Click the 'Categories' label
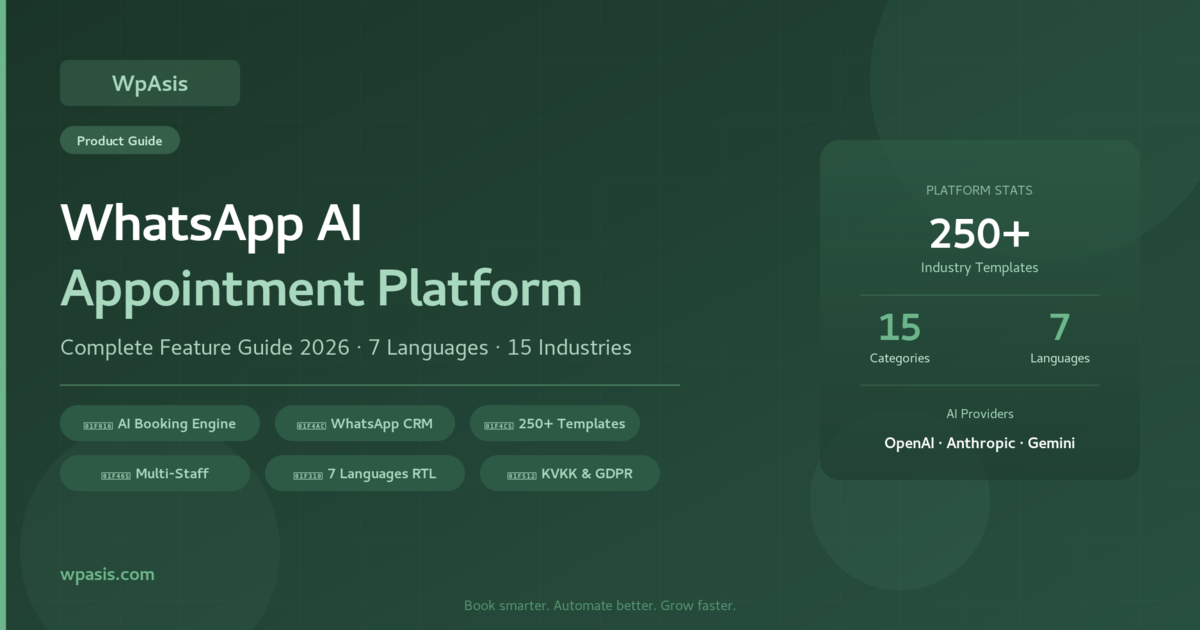This screenshot has width=1200, height=630. tap(900, 358)
